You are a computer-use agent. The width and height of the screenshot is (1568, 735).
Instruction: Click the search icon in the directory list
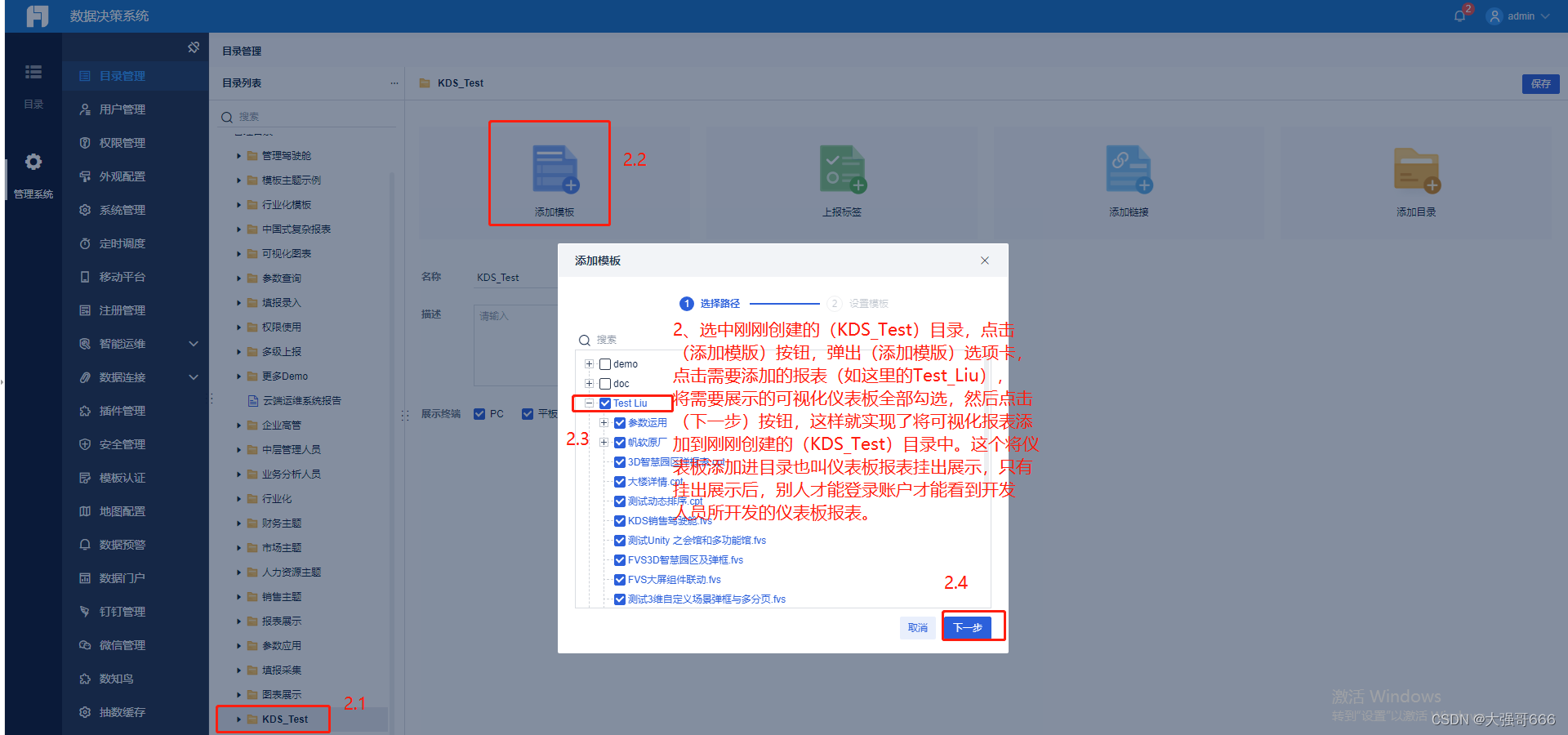coord(227,118)
